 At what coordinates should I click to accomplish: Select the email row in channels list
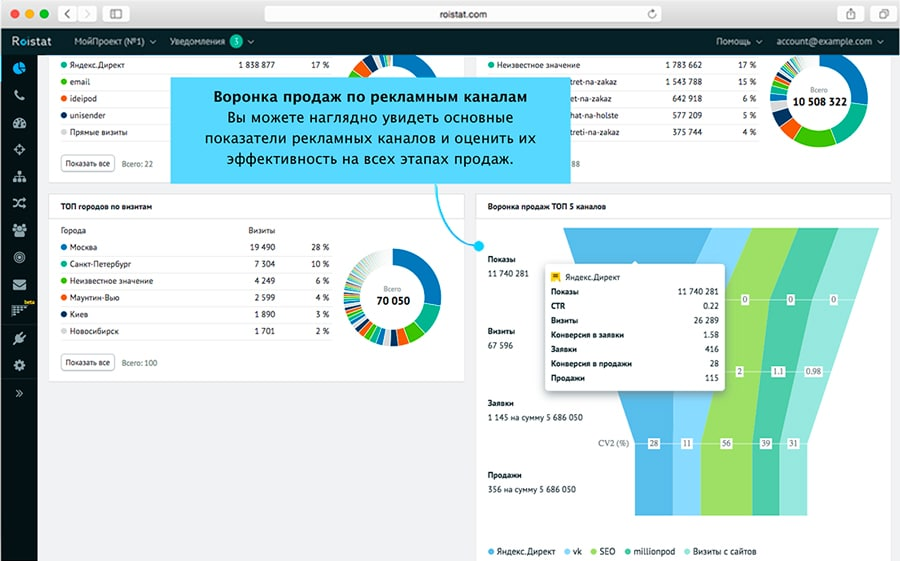pos(115,82)
